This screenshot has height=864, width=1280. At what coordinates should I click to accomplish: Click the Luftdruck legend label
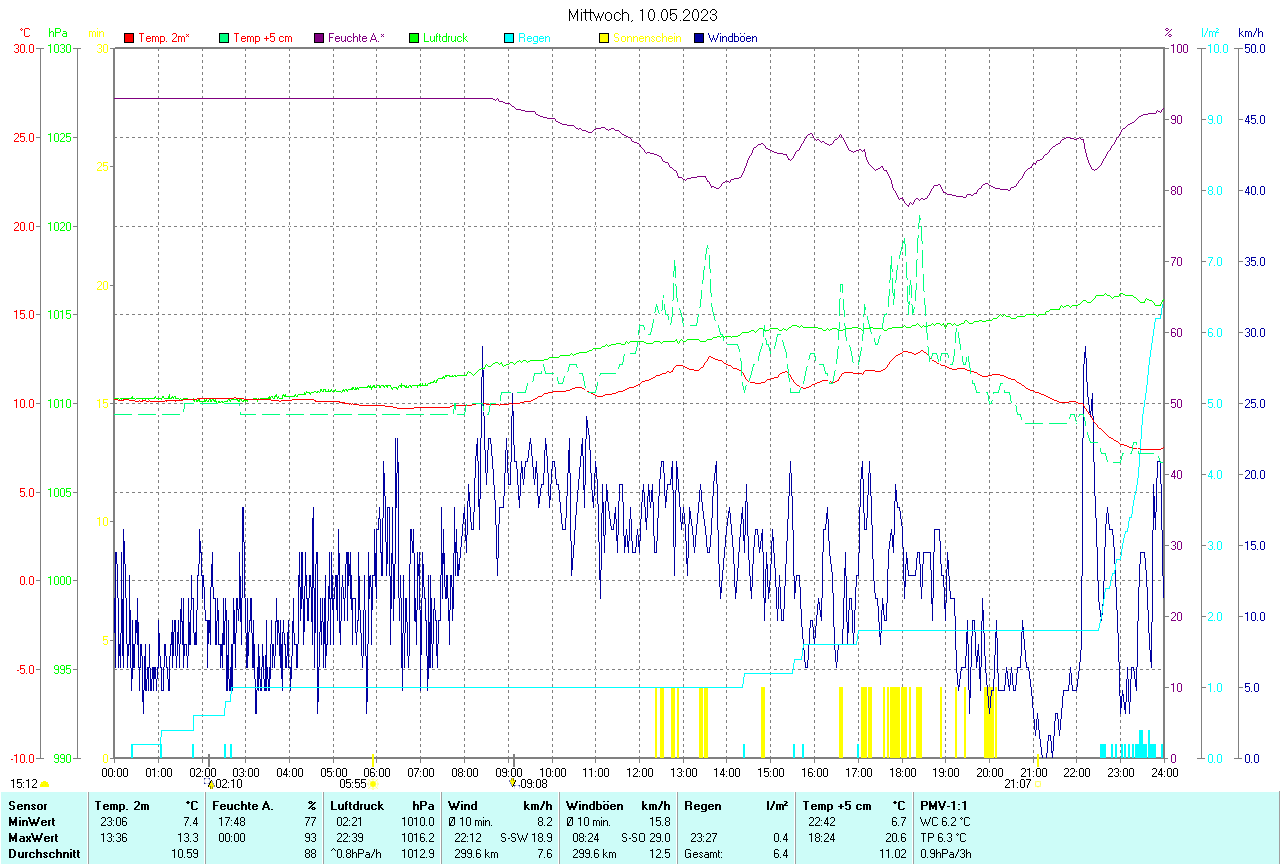click(446, 38)
